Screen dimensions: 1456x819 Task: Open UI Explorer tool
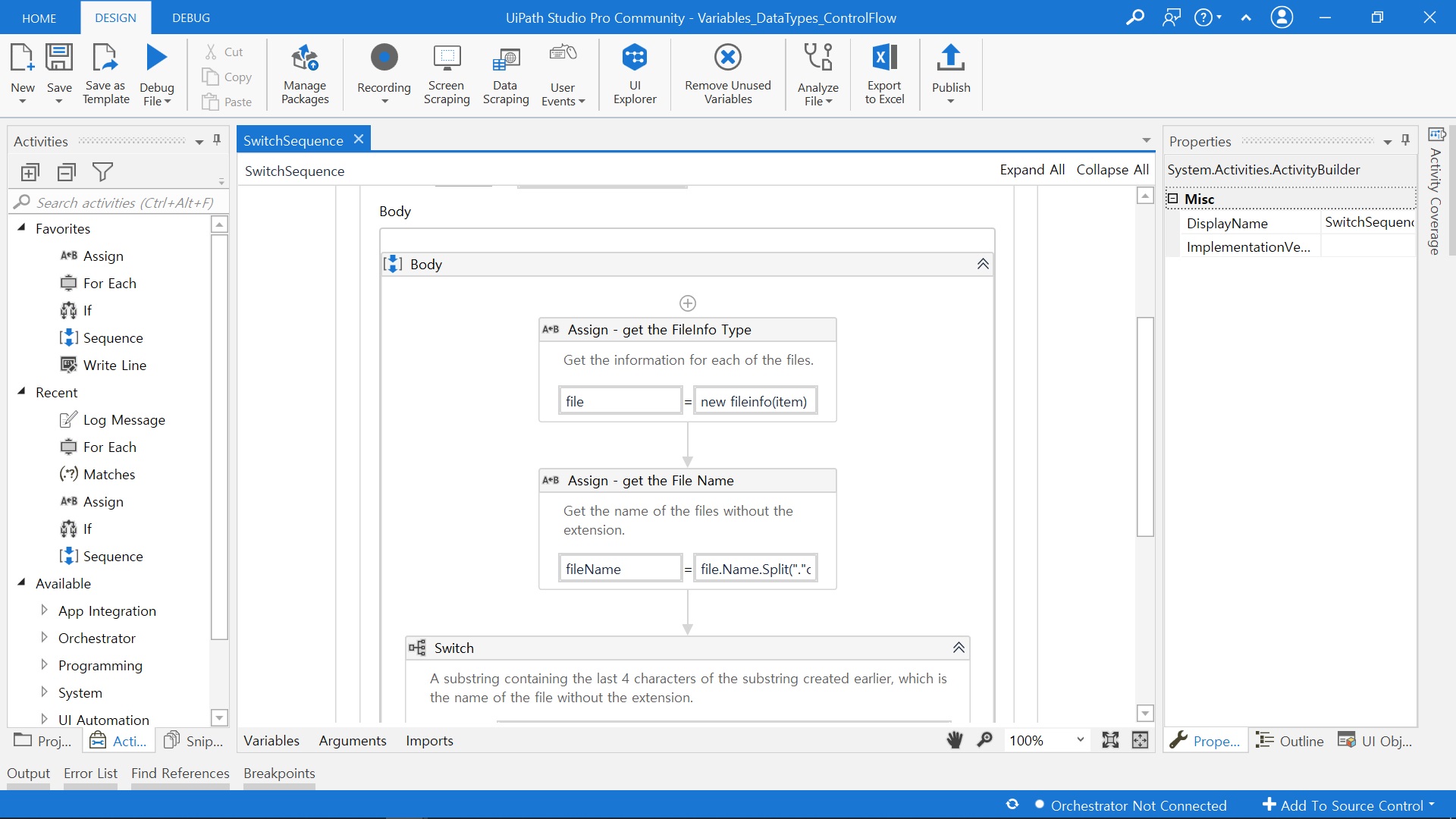[x=635, y=74]
